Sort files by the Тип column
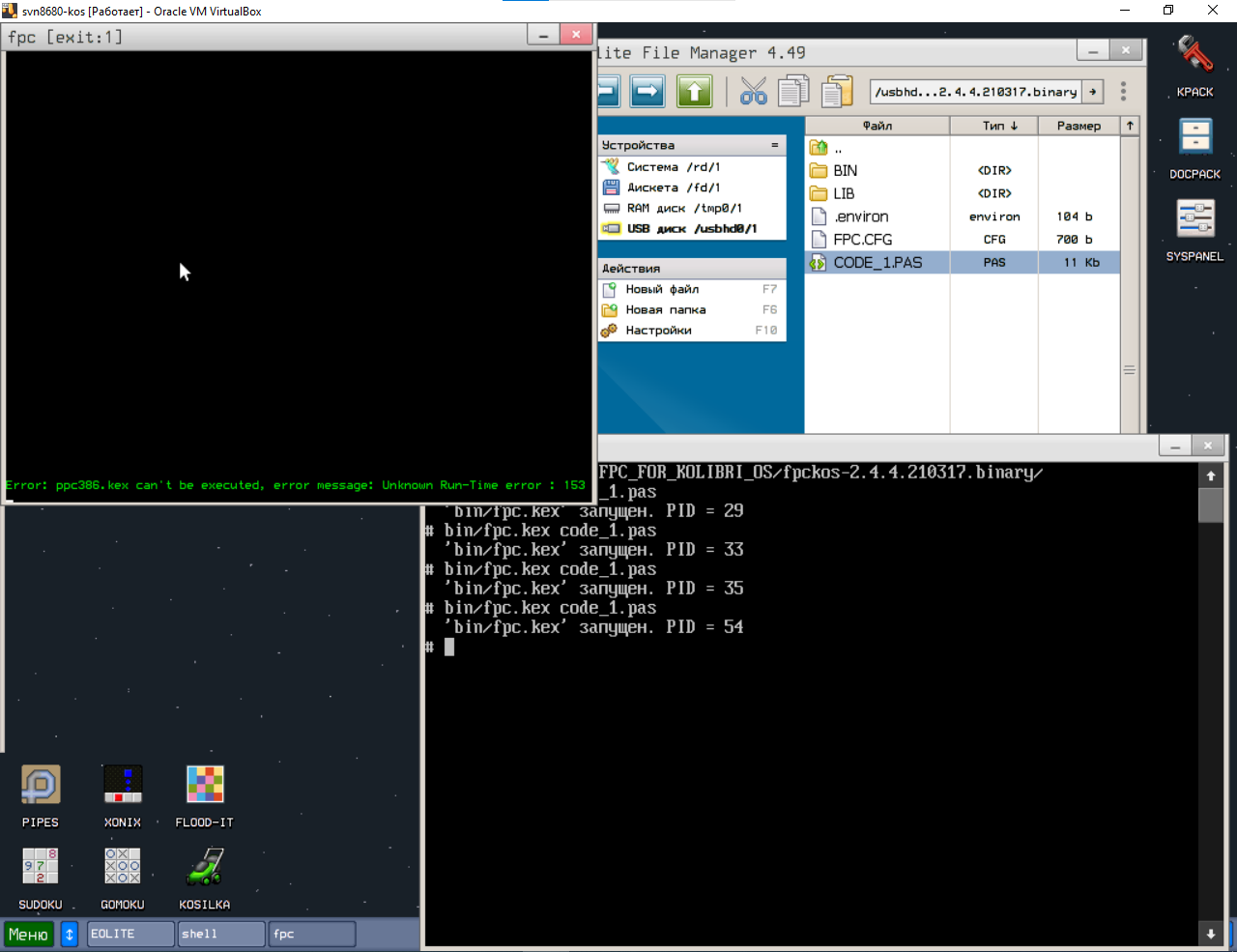Image resolution: width=1237 pixels, height=952 pixels. pos(993,126)
